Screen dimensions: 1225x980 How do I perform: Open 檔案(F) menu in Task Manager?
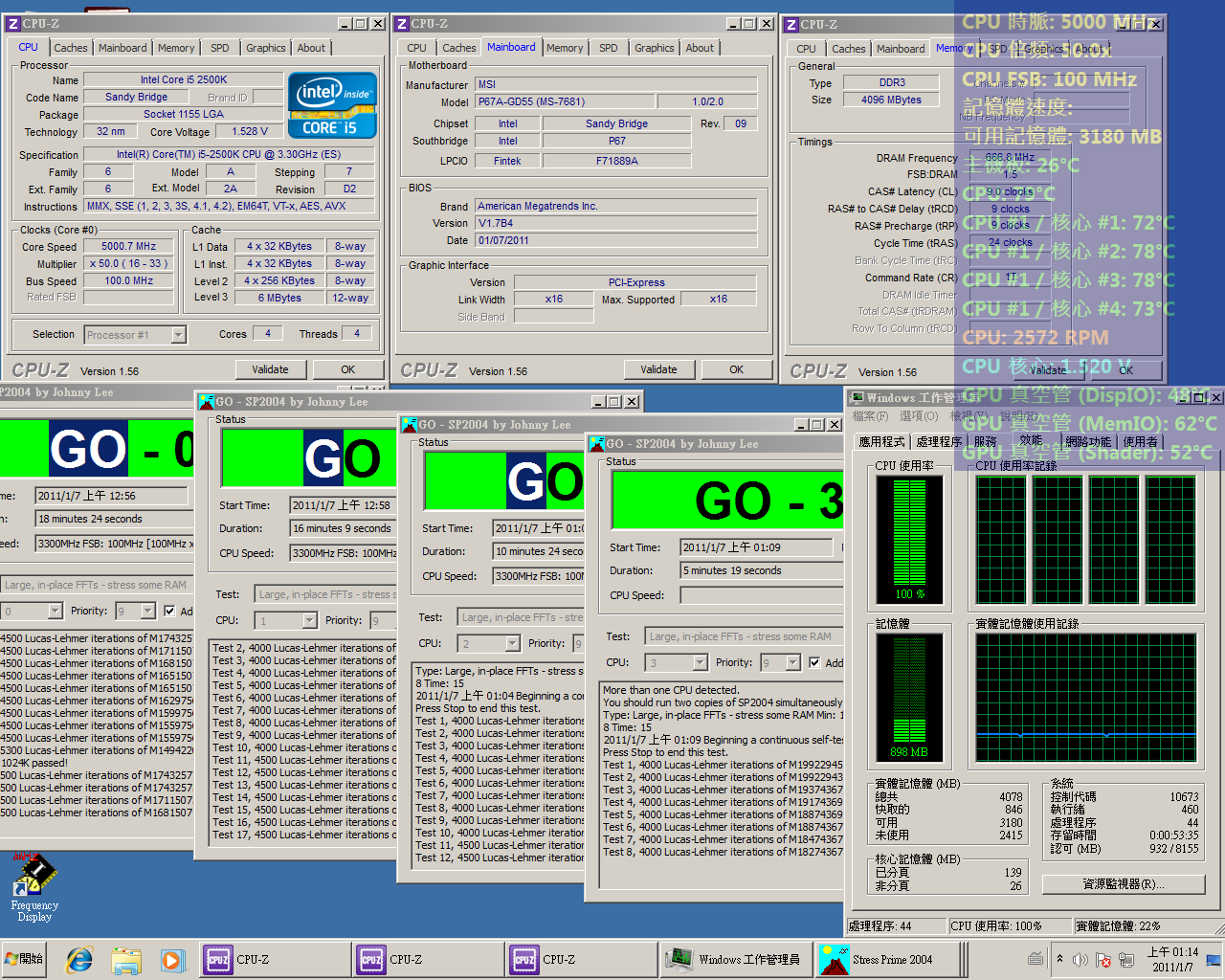tap(870, 416)
